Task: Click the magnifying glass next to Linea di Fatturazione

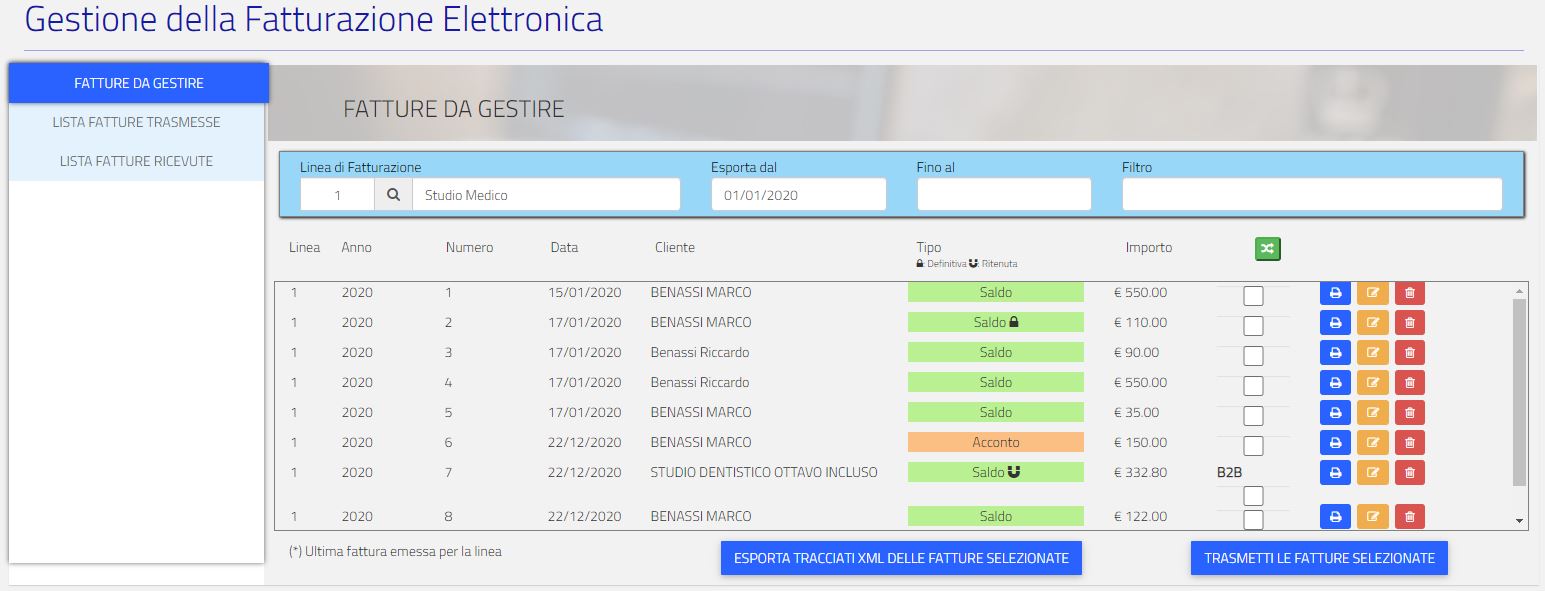Action: pyautogui.click(x=393, y=193)
